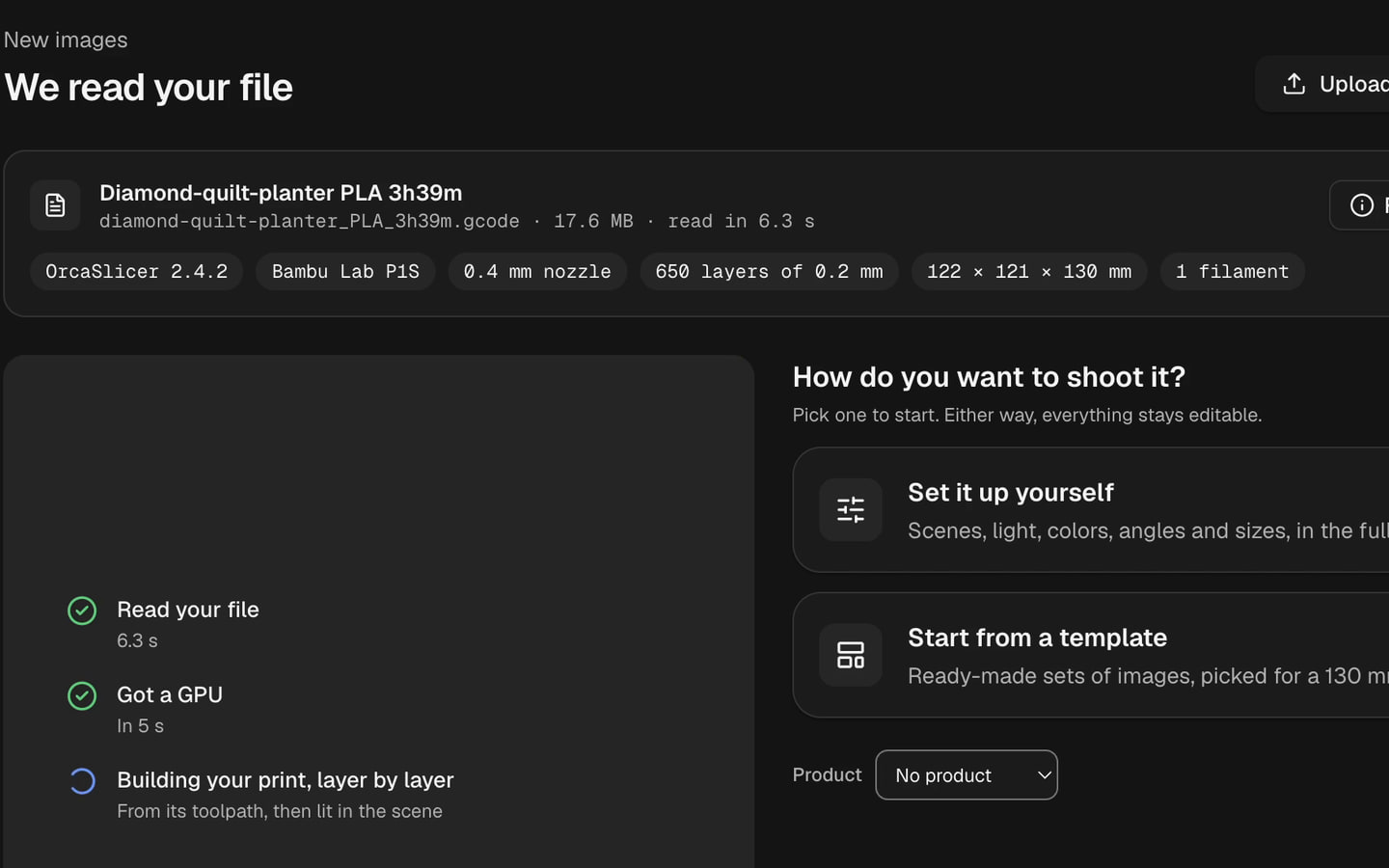1389x868 pixels.
Task: Click the OrcaSlicer 2.4.2 chip
Action: 137,272
